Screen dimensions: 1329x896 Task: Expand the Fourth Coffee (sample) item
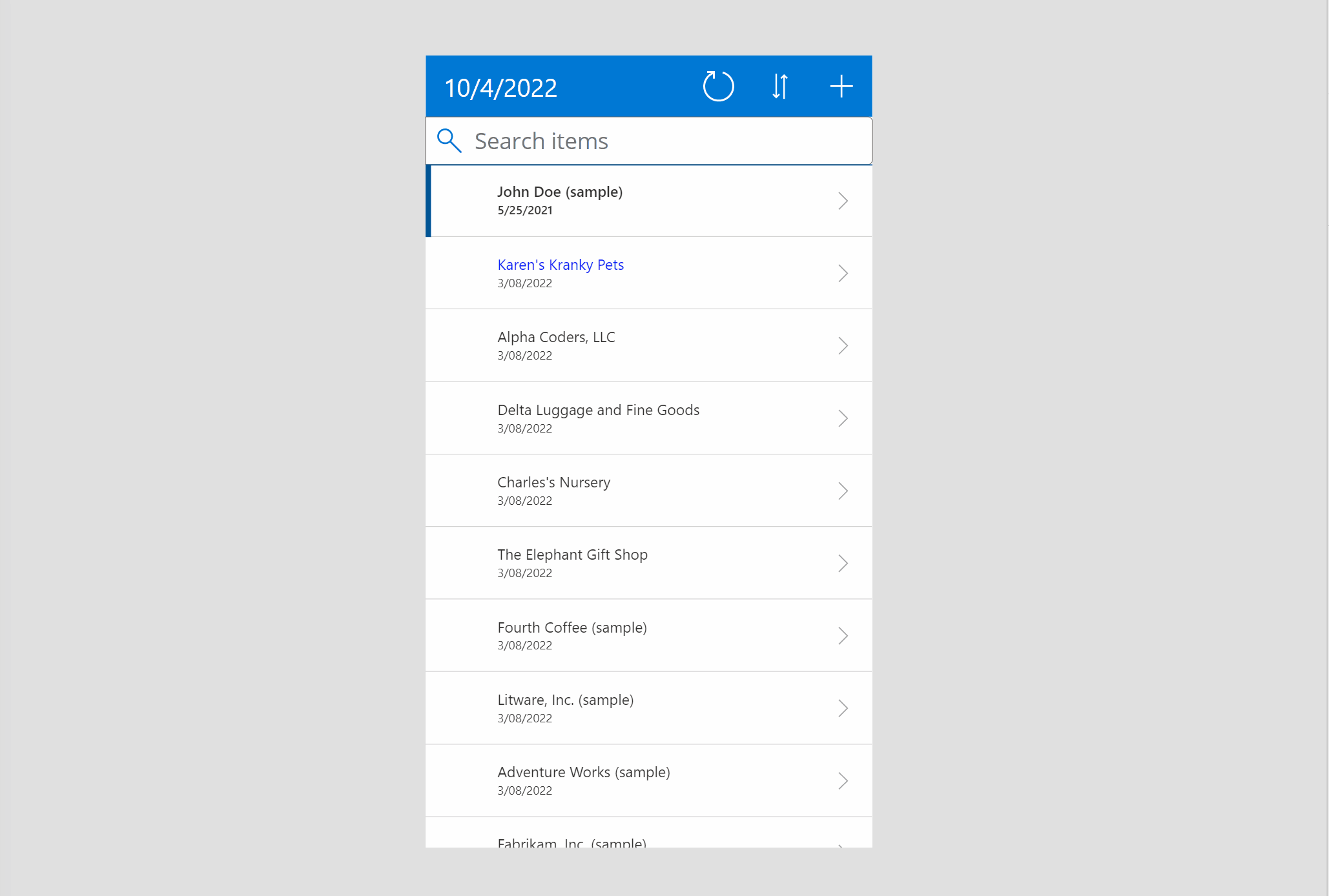point(843,635)
